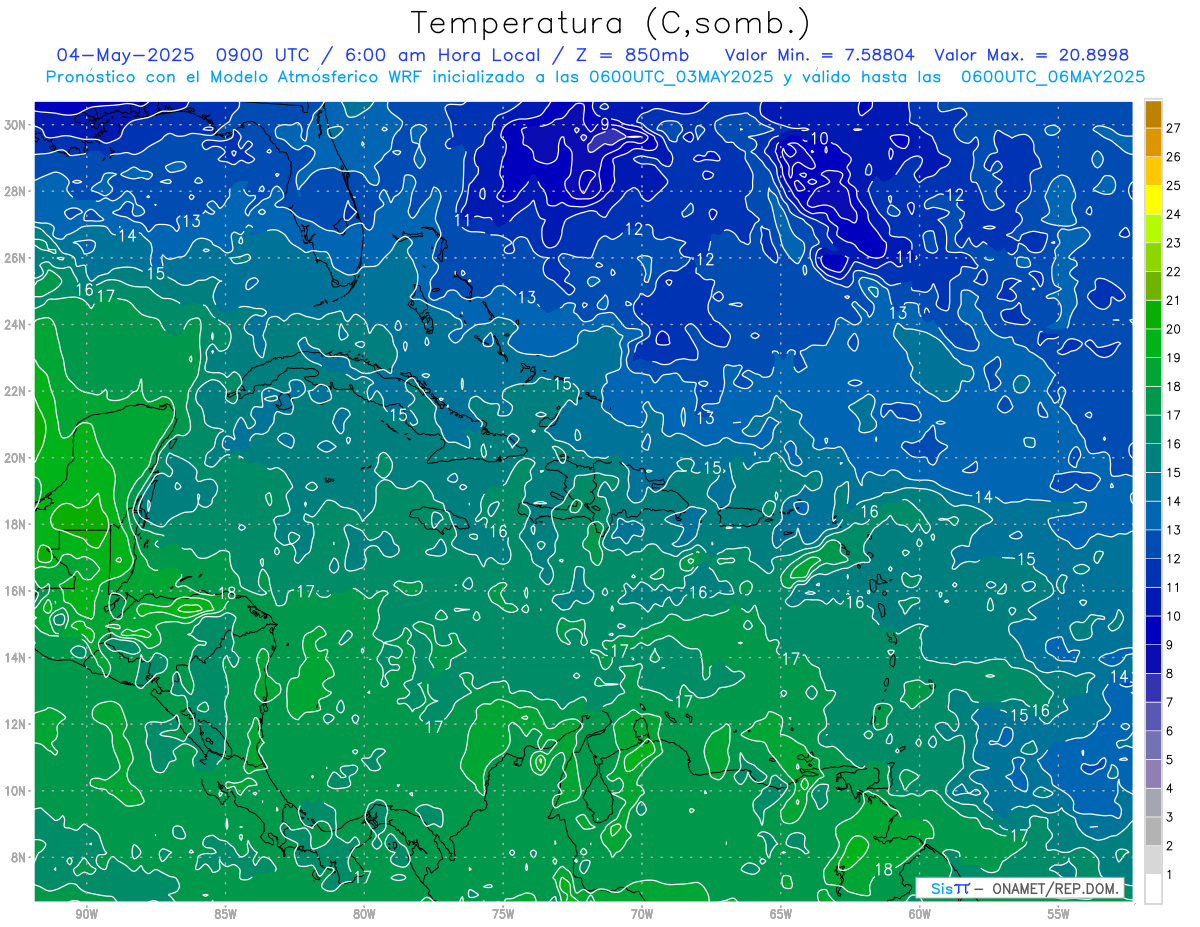
Task: Click the '18N' latitude axis label
Action: point(17,524)
